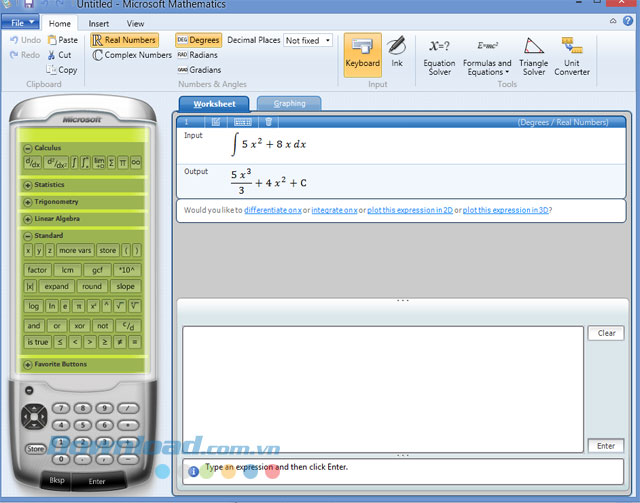Switch to the Graphing tab
The image size is (640, 503).
(289, 104)
